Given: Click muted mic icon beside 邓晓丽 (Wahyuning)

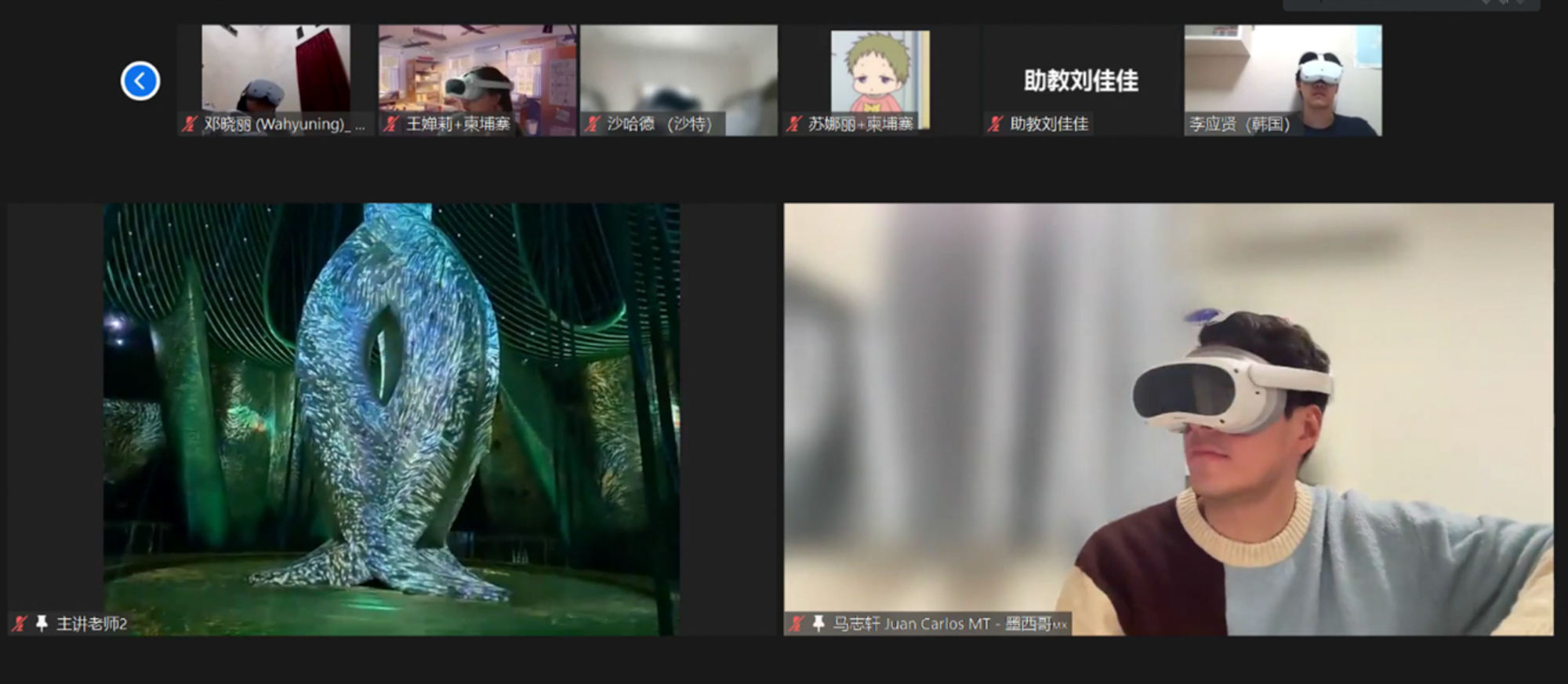Looking at the screenshot, I should click(189, 124).
